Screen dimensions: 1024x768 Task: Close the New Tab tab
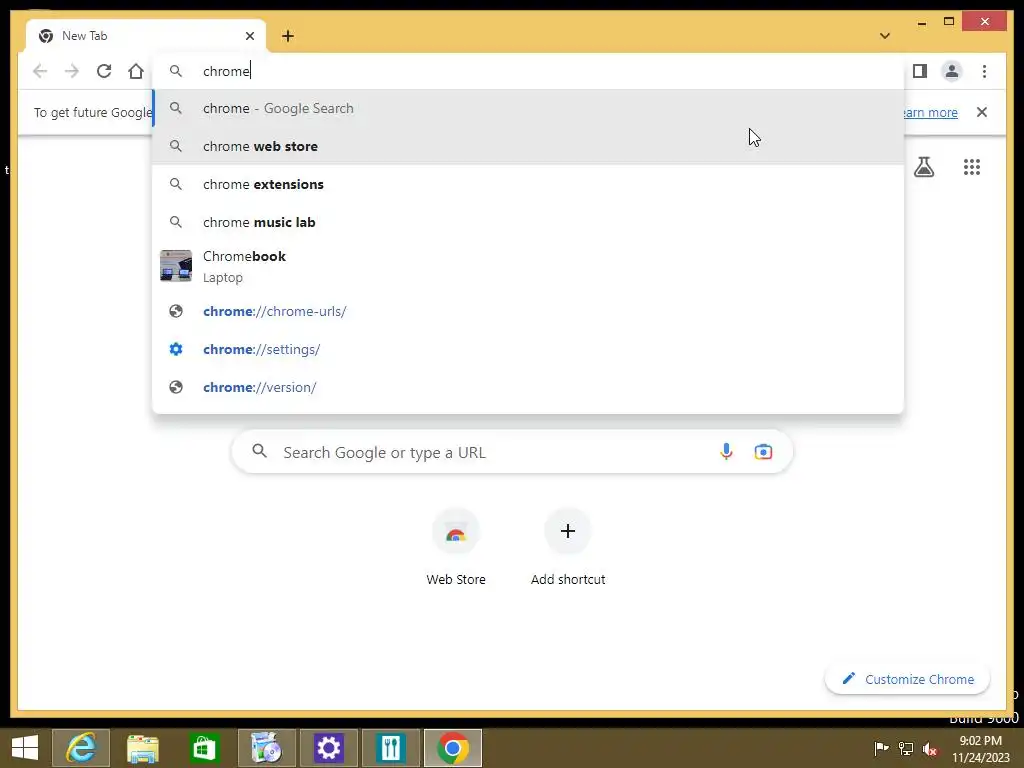(x=249, y=36)
